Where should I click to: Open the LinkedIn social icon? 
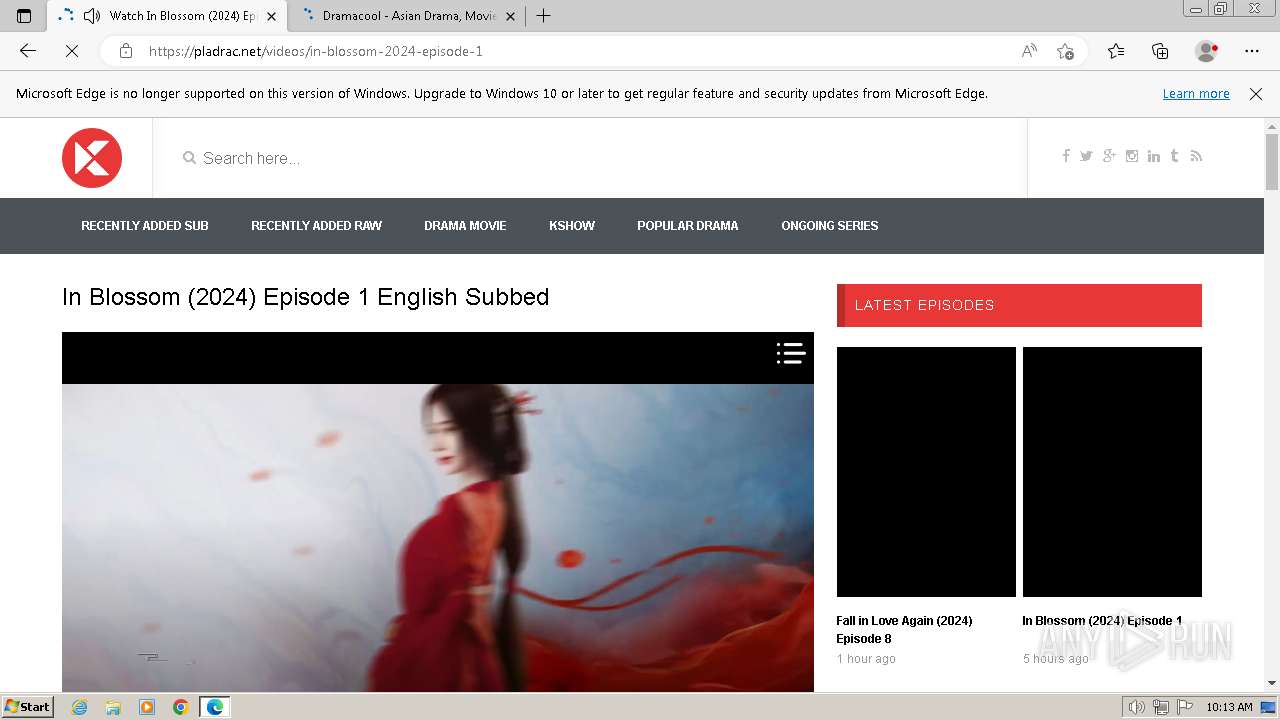pos(1154,156)
